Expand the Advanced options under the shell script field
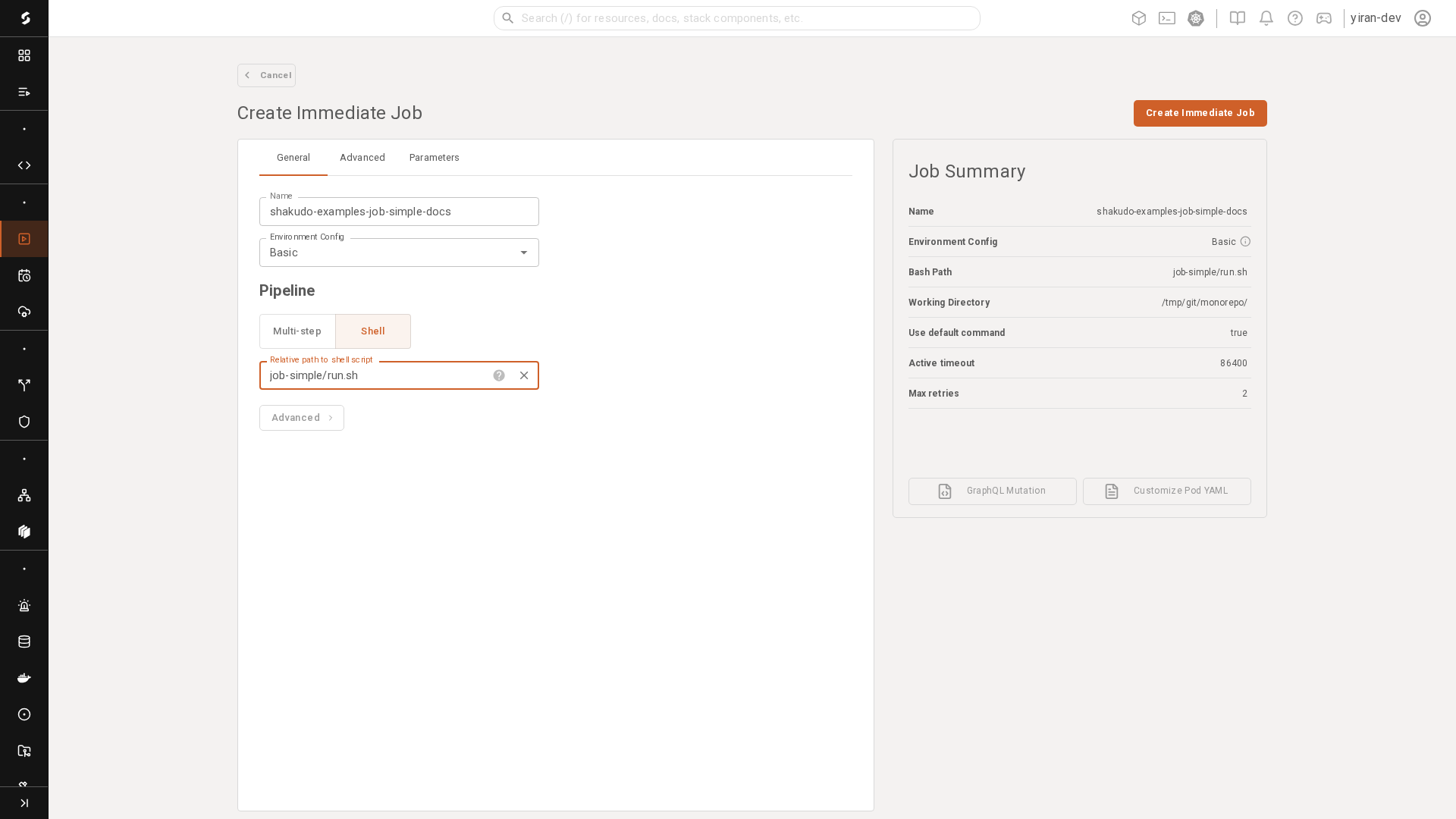Screen dimensions: 1456x819 (301, 418)
